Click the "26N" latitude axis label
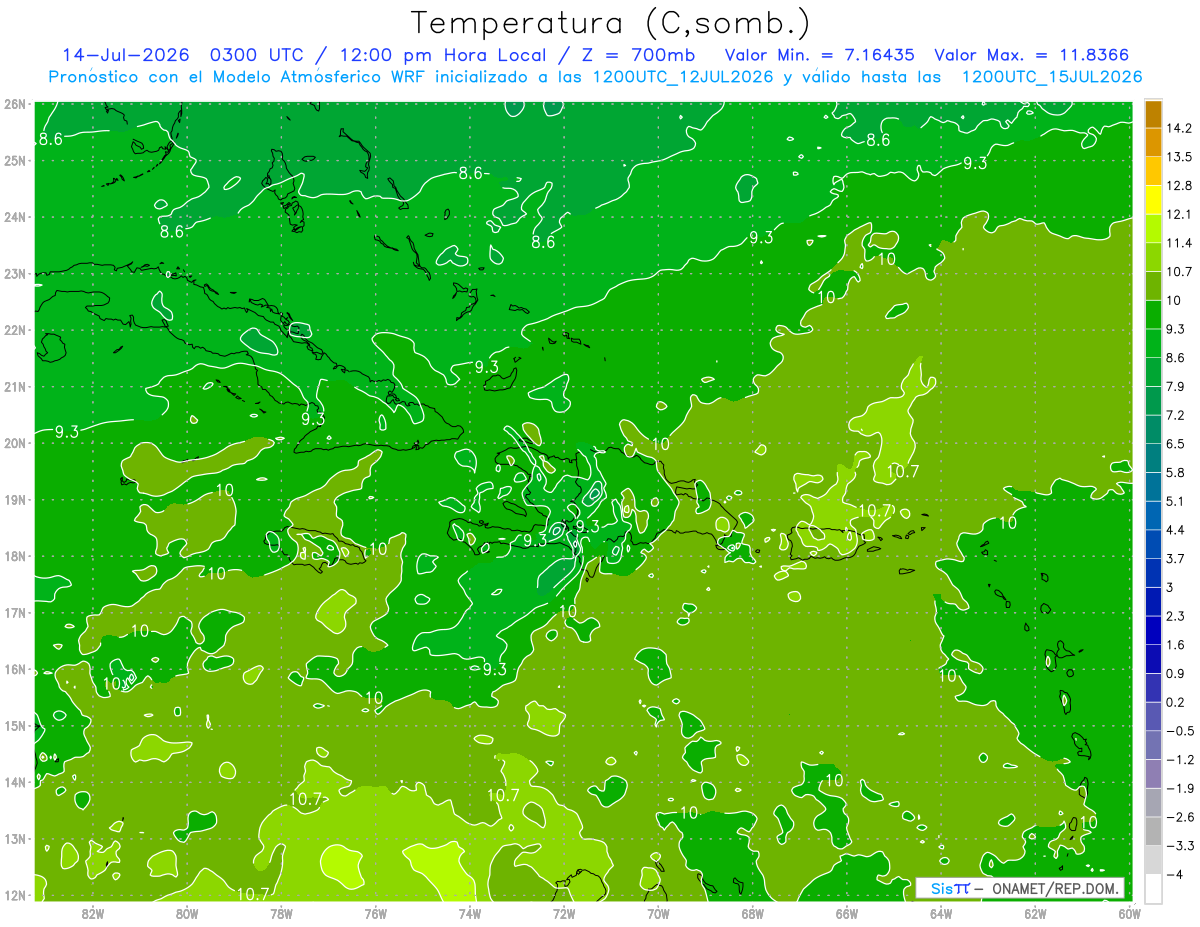This screenshot has width=1200, height=927. (15, 104)
